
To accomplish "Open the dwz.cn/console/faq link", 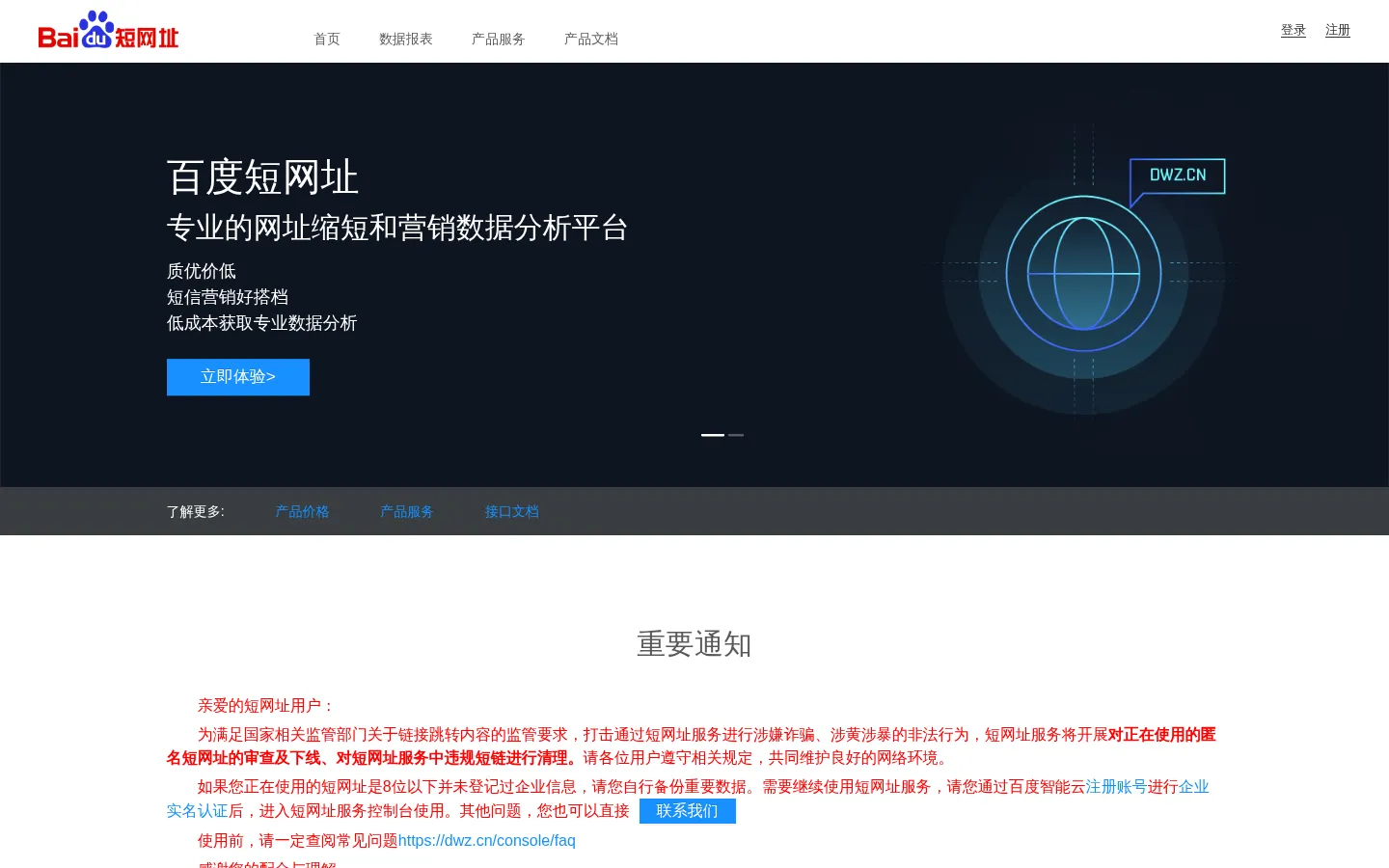I will click(x=487, y=841).
